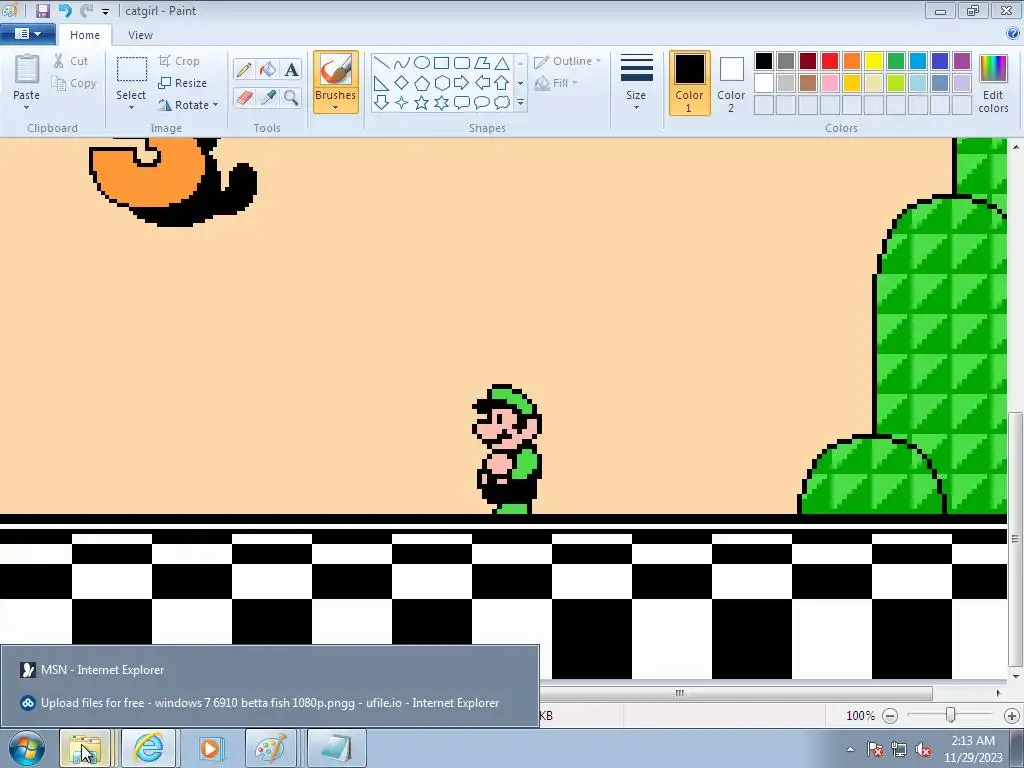Choose the Oval shape
The image size is (1024, 768).
(x=422, y=63)
